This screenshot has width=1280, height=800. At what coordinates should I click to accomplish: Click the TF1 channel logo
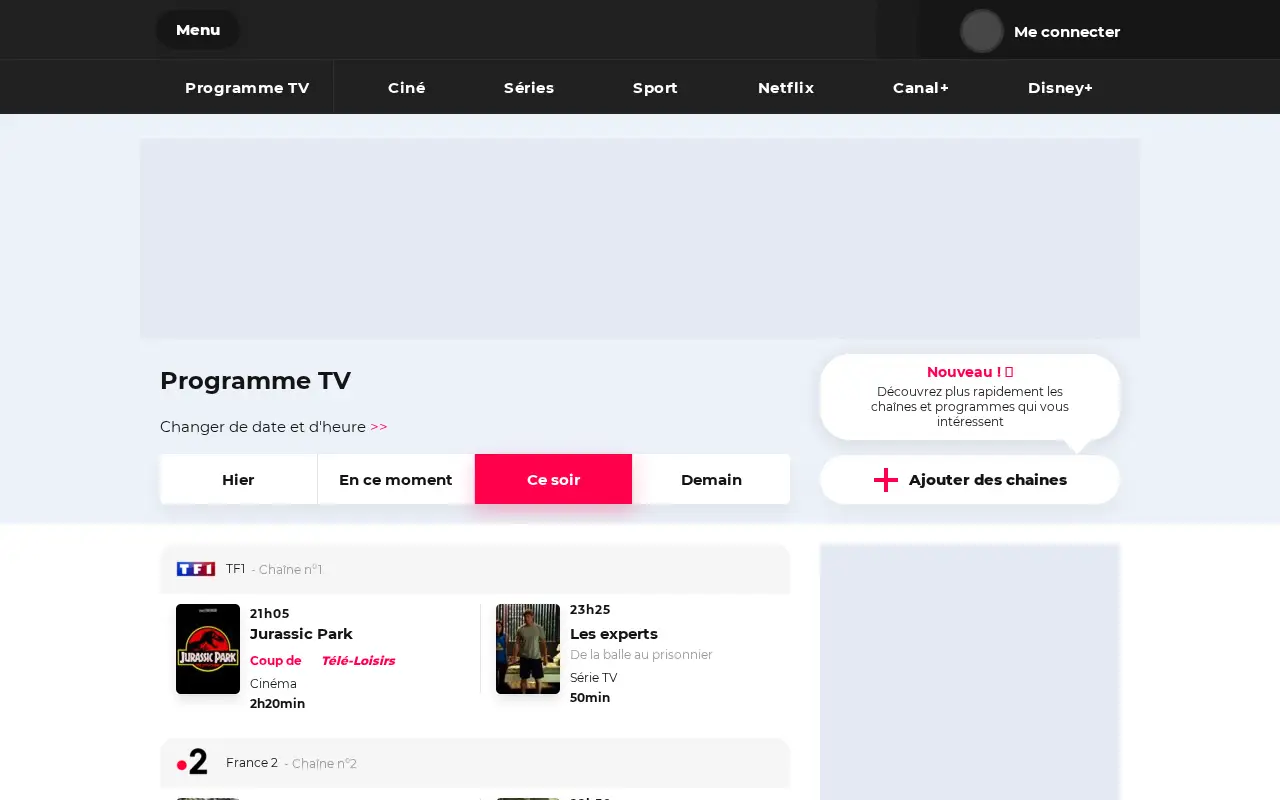point(196,569)
